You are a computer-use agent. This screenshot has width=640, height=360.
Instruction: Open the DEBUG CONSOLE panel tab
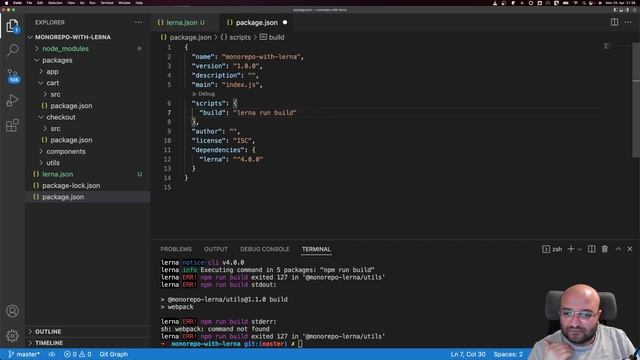pyautogui.click(x=264, y=249)
